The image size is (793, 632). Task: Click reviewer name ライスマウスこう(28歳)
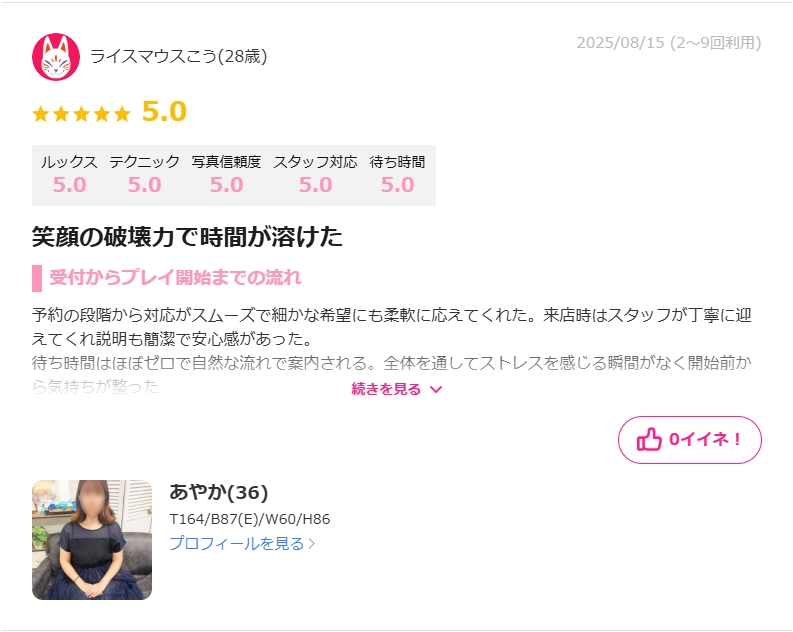pyautogui.click(x=179, y=56)
